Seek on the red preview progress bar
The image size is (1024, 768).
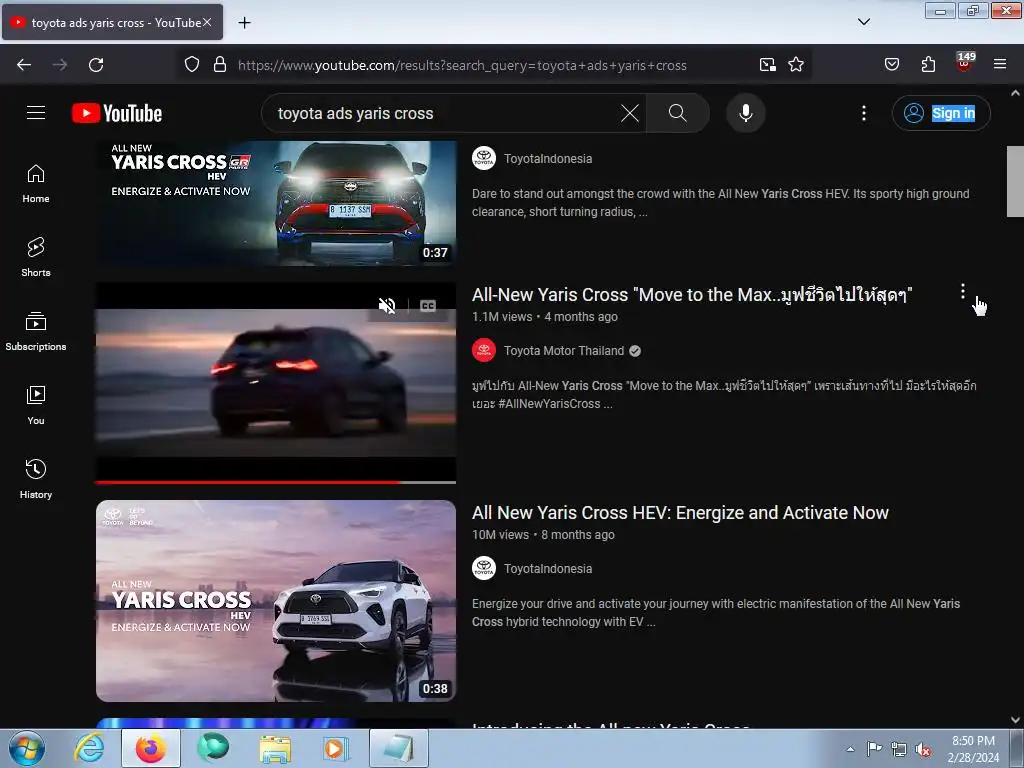click(276, 482)
